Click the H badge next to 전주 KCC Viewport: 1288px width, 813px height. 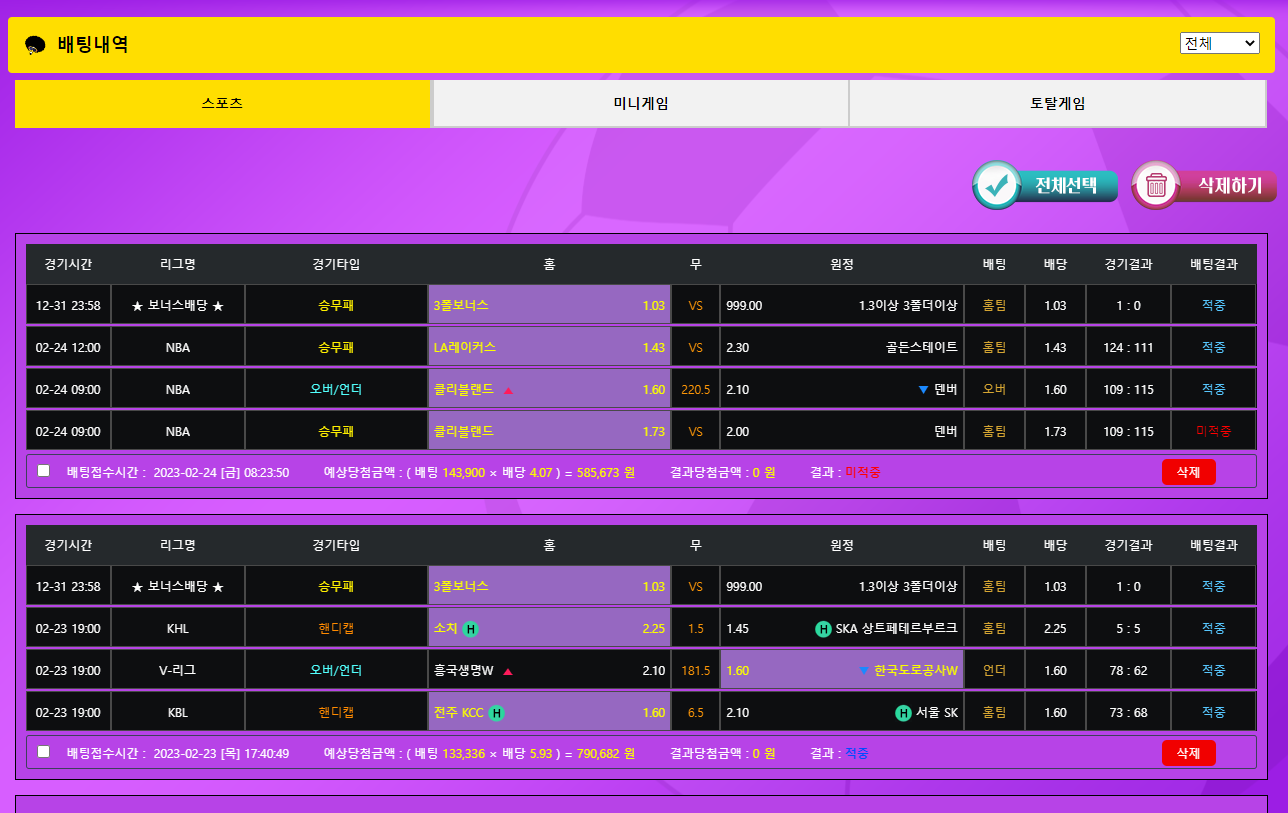tap(496, 713)
